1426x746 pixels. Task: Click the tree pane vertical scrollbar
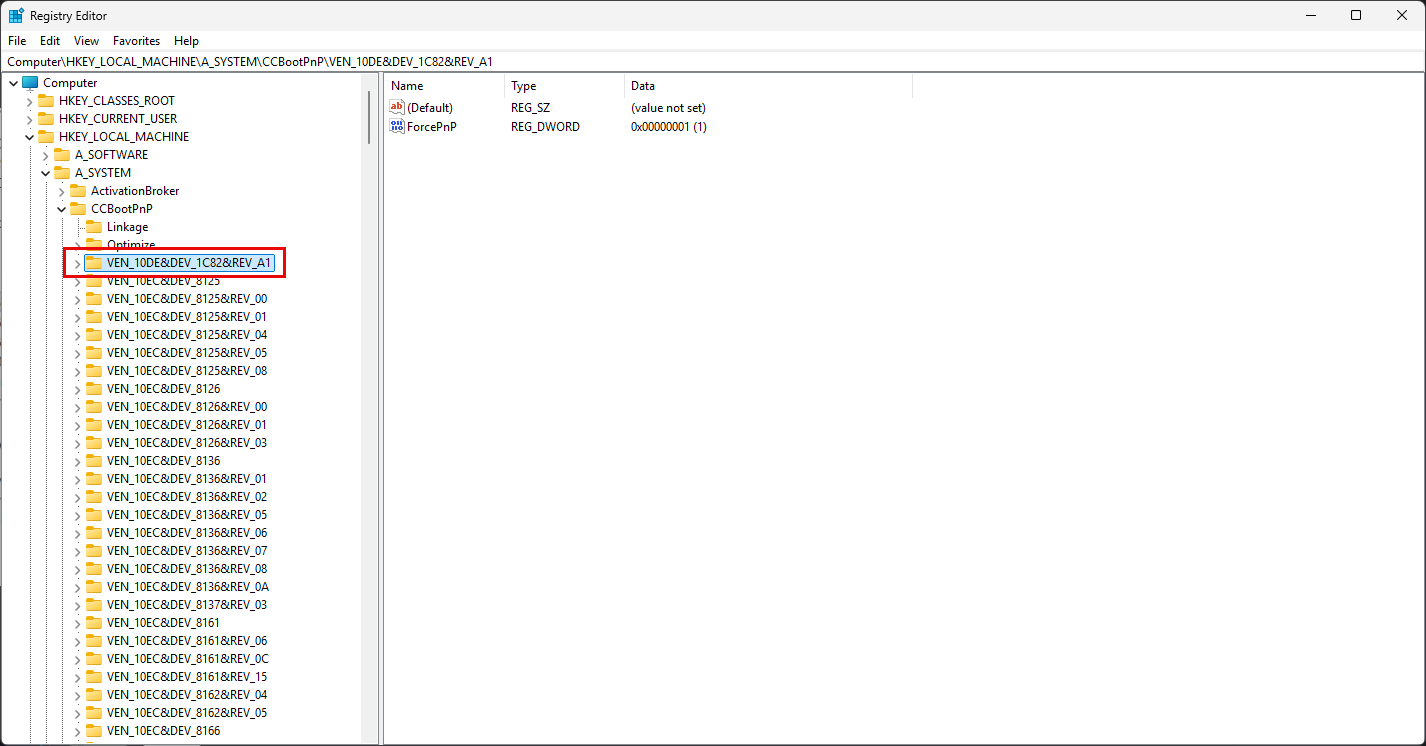point(370,400)
